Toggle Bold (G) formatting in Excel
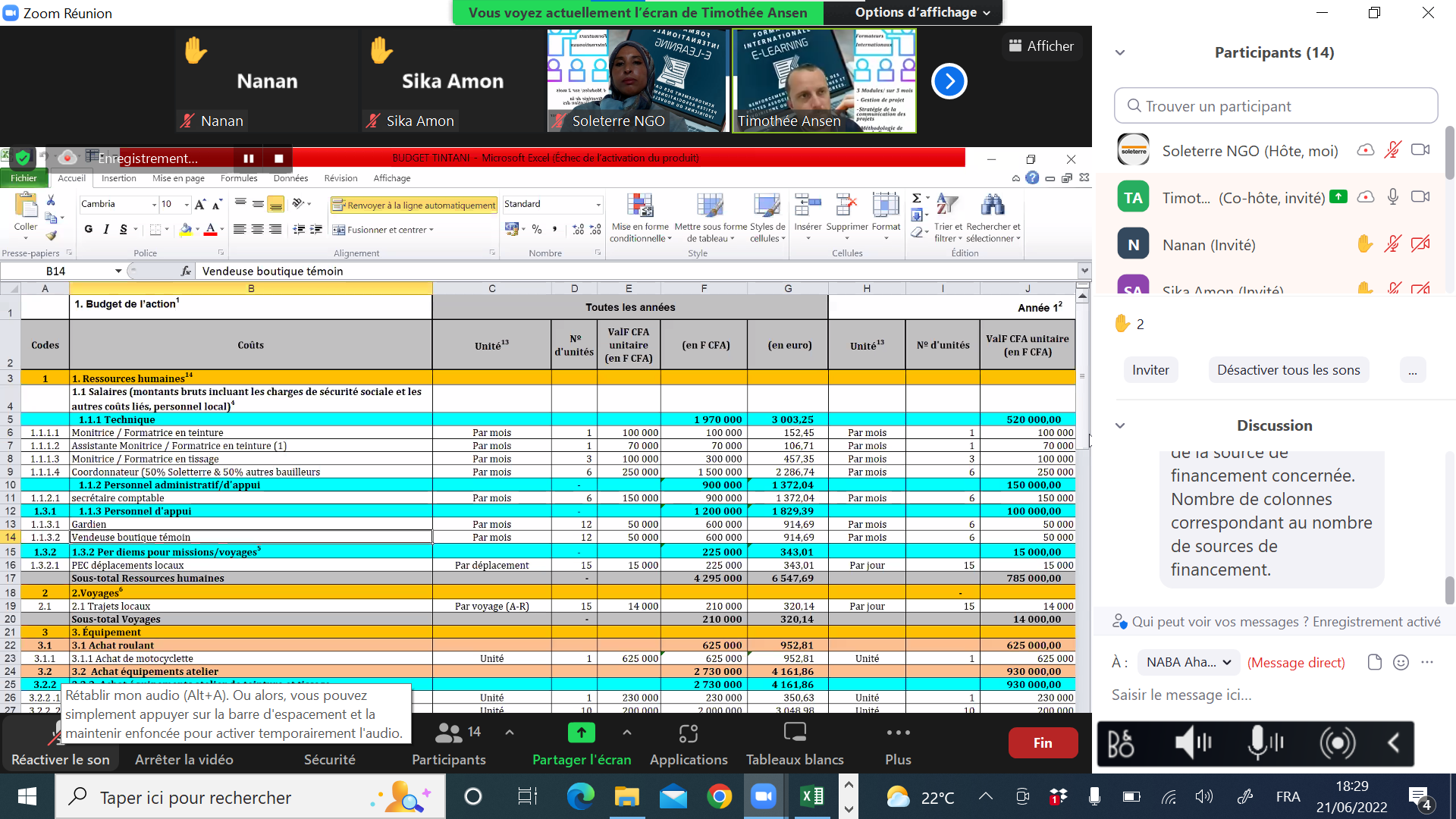 89,229
